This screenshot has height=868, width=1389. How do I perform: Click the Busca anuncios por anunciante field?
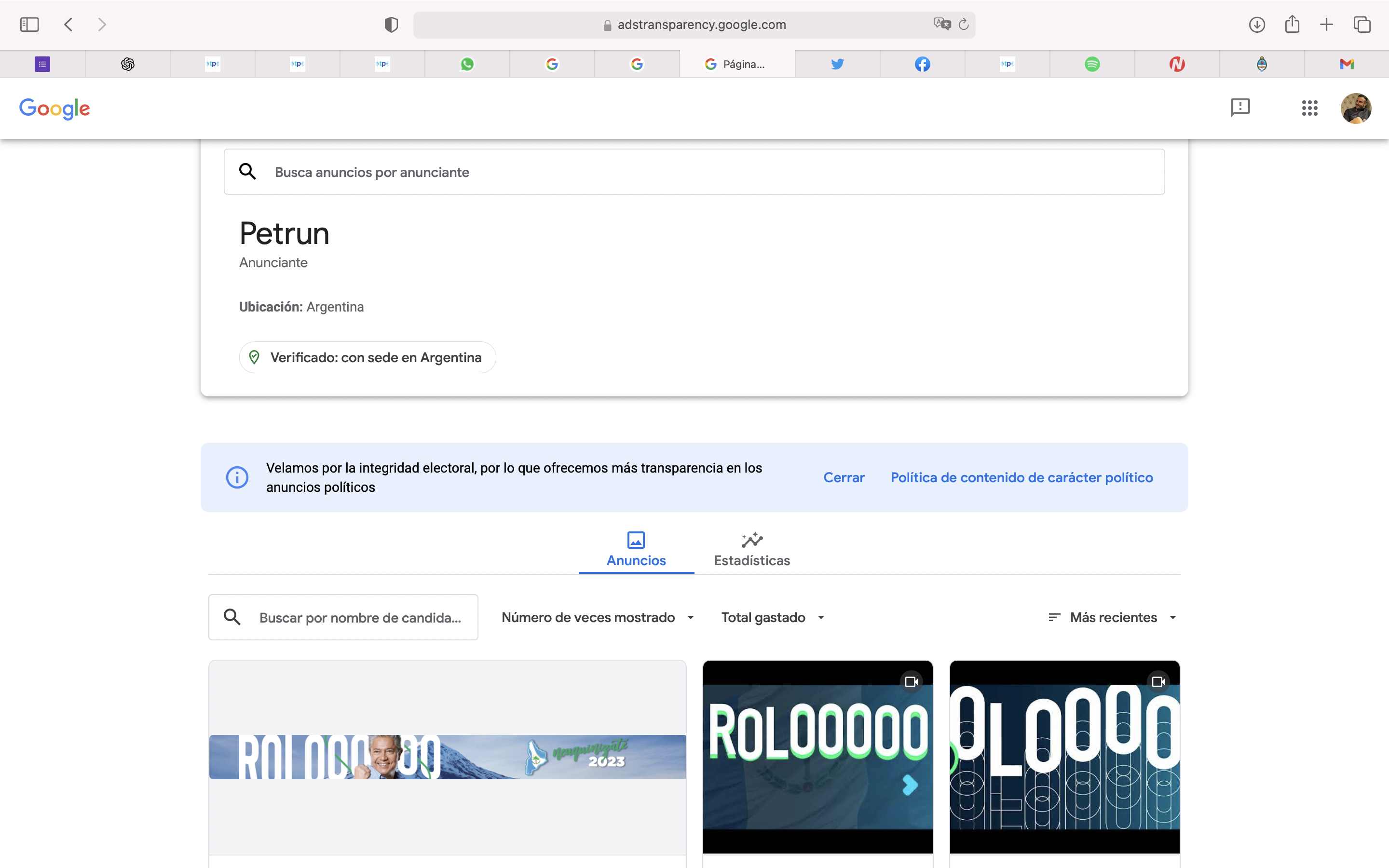694,172
